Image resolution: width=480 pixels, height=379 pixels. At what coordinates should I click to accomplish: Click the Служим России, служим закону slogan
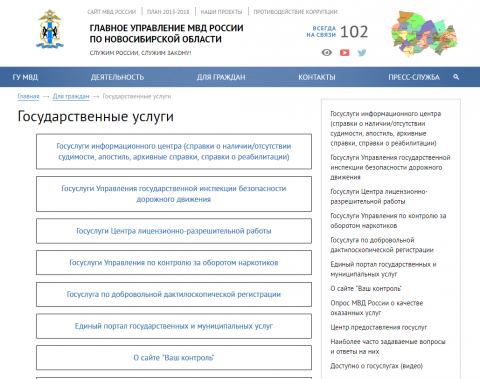(x=140, y=53)
